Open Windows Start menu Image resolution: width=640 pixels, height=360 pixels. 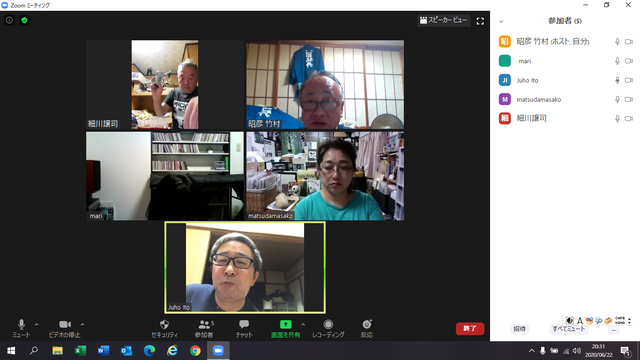11,351
